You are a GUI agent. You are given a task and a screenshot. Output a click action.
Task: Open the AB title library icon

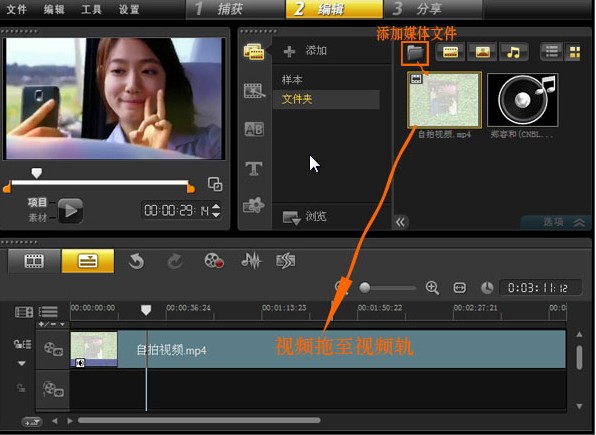(254, 129)
